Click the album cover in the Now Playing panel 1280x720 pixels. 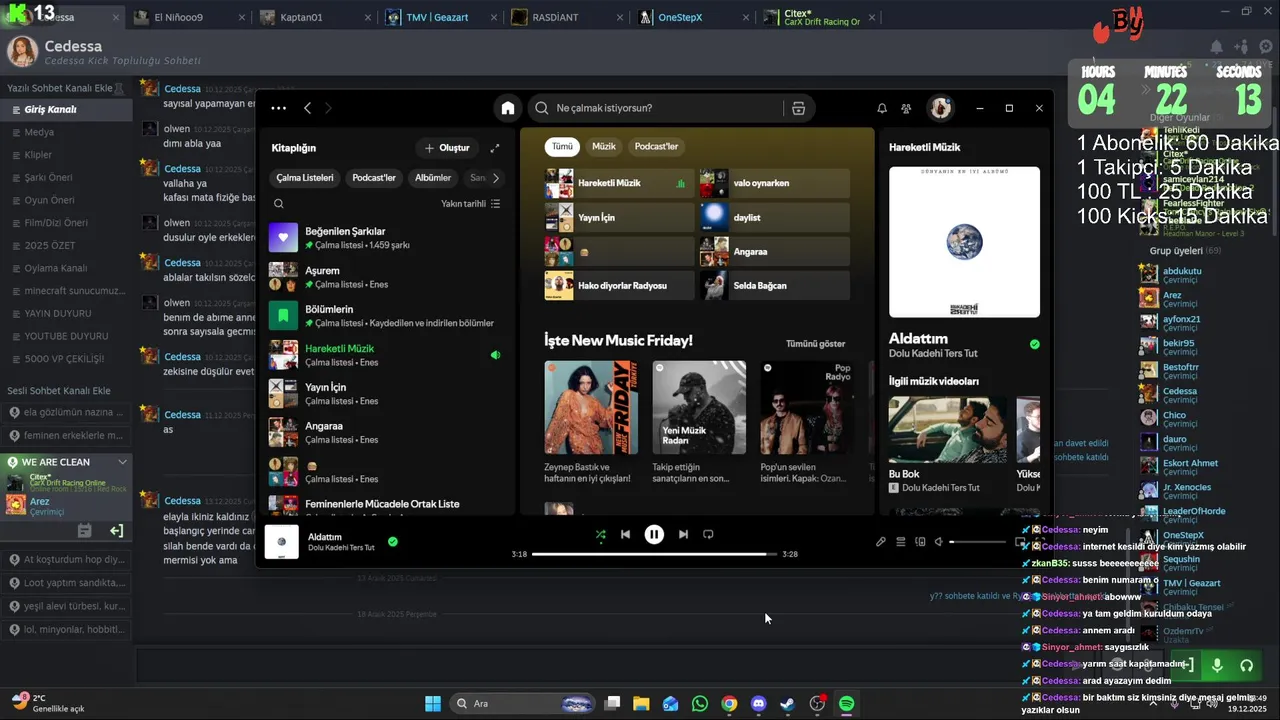pos(964,242)
